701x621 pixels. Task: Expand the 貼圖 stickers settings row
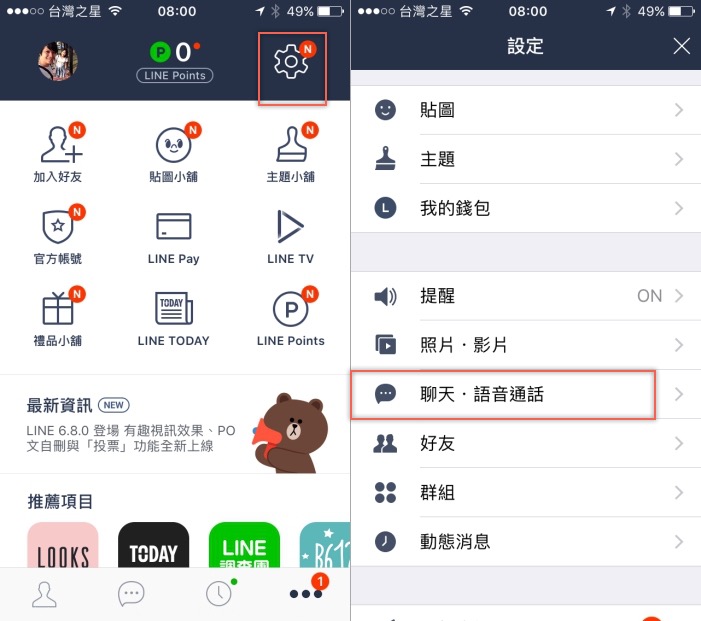(526, 110)
